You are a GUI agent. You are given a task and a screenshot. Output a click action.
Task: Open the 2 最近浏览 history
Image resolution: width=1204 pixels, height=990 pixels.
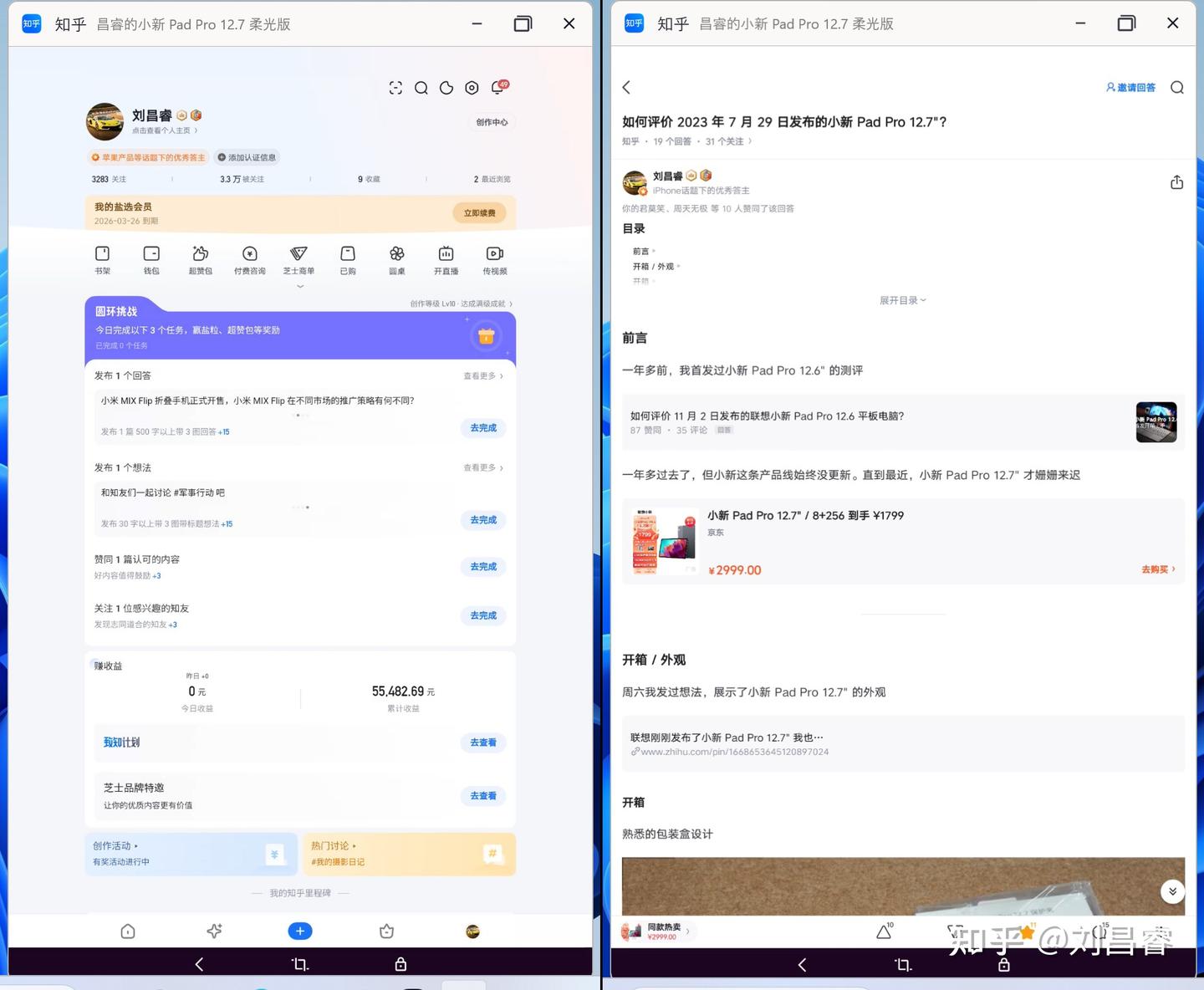click(x=492, y=179)
